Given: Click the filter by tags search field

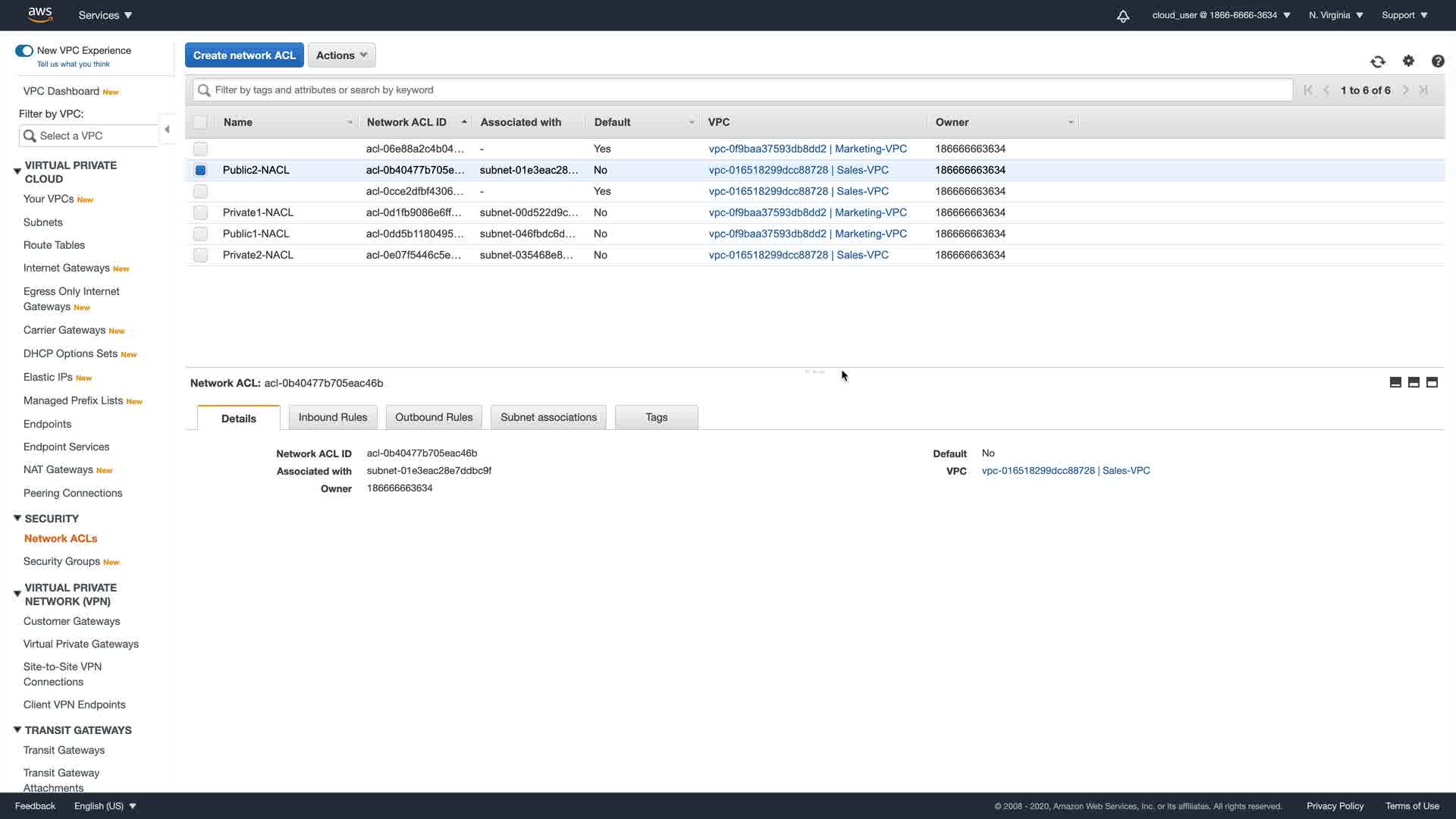Looking at the screenshot, I should 743,90.
